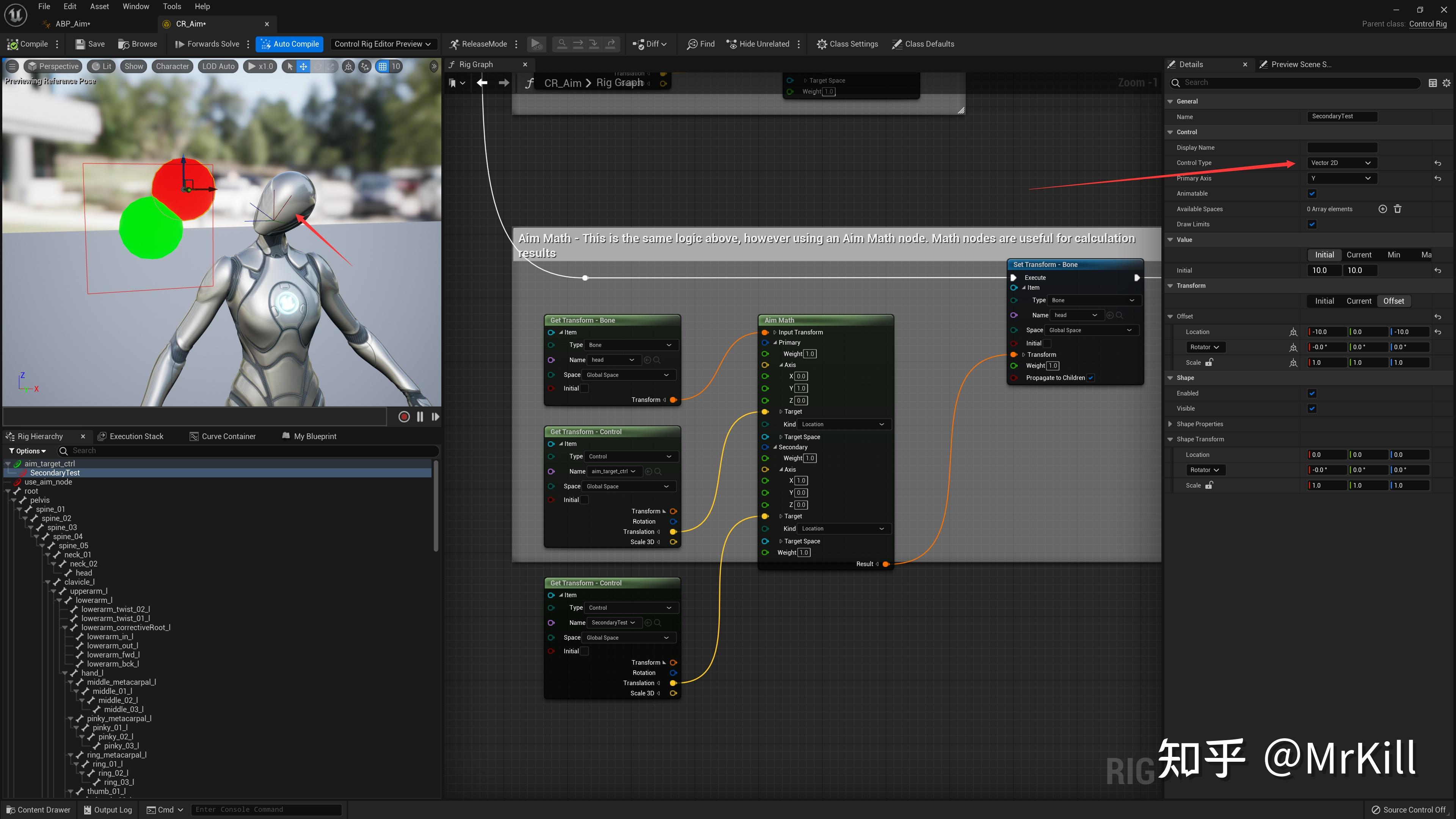1456x819 pixels.
Task: Open the Asset menu
Action: [x=99, y=6]
